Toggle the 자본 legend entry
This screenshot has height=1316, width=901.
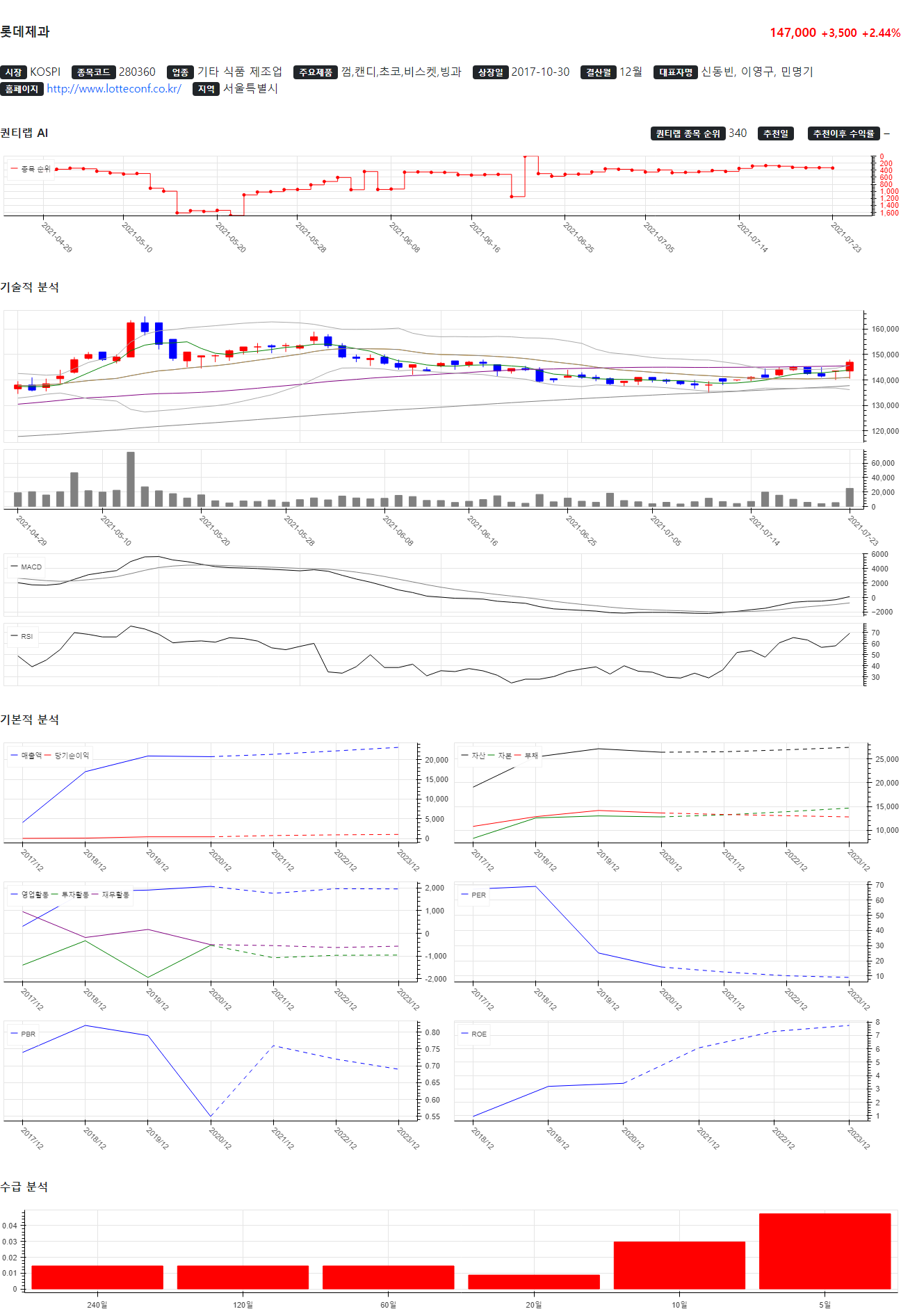(500, 756)
